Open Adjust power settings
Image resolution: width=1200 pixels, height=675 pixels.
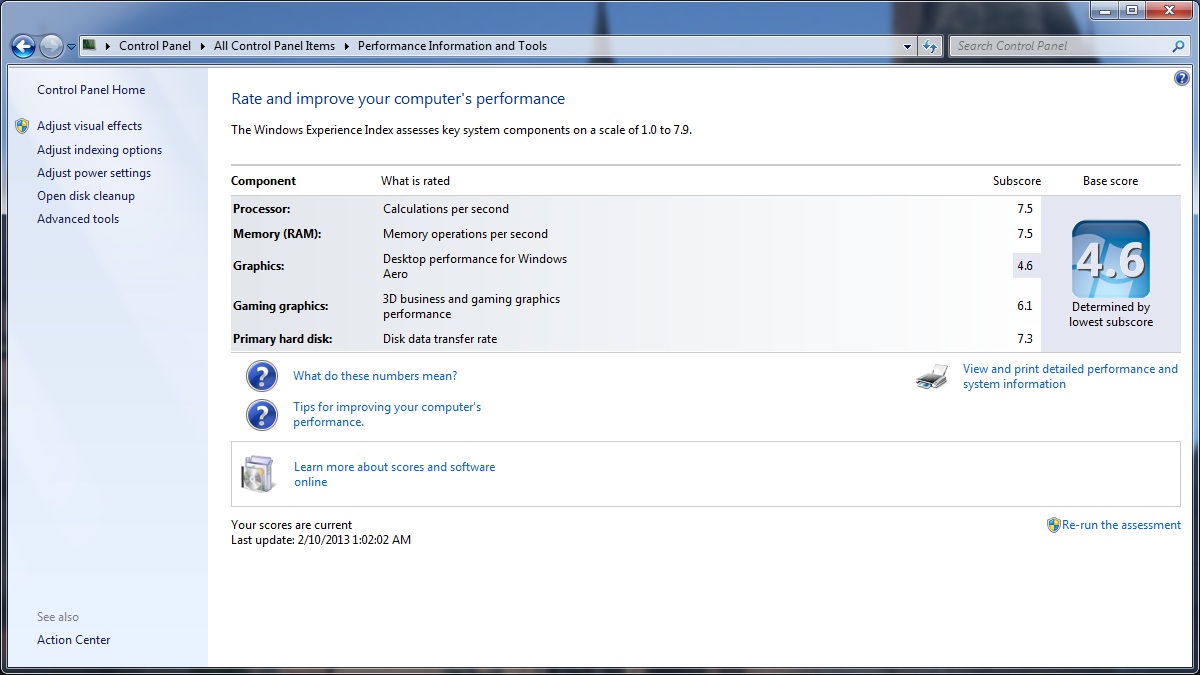point(94,173)
